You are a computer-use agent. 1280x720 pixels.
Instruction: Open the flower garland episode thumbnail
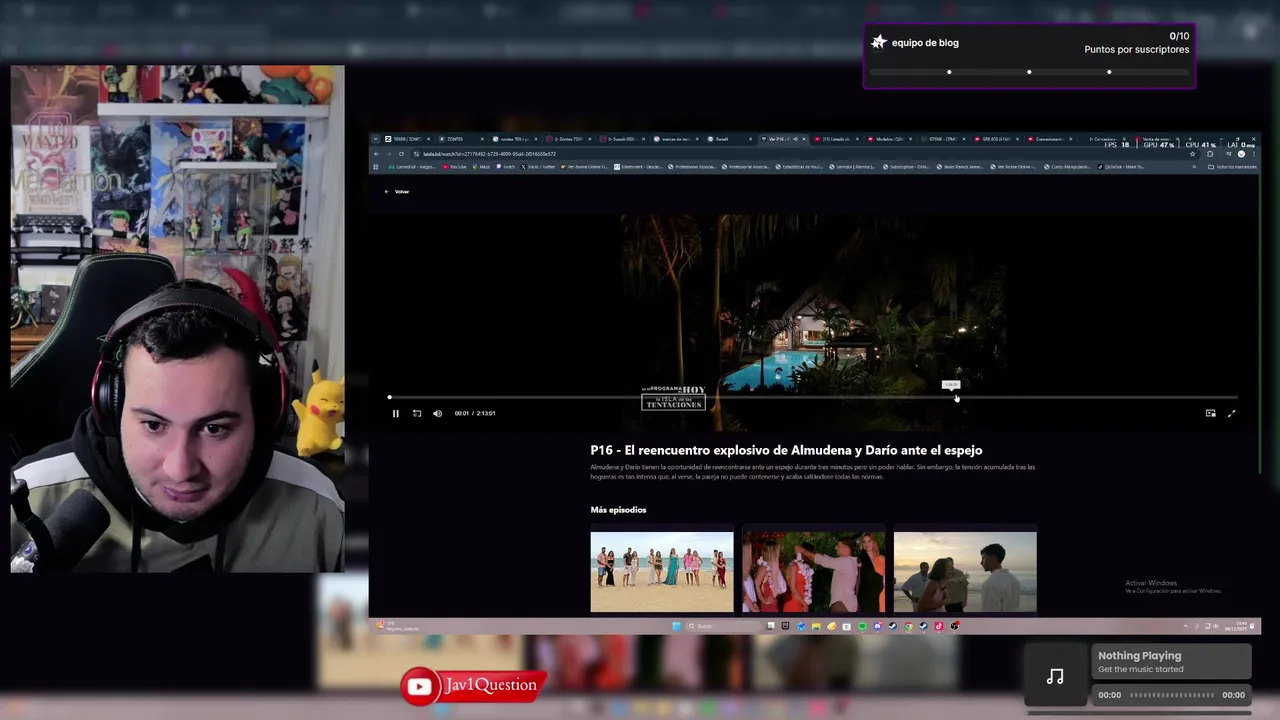(813, 572)
